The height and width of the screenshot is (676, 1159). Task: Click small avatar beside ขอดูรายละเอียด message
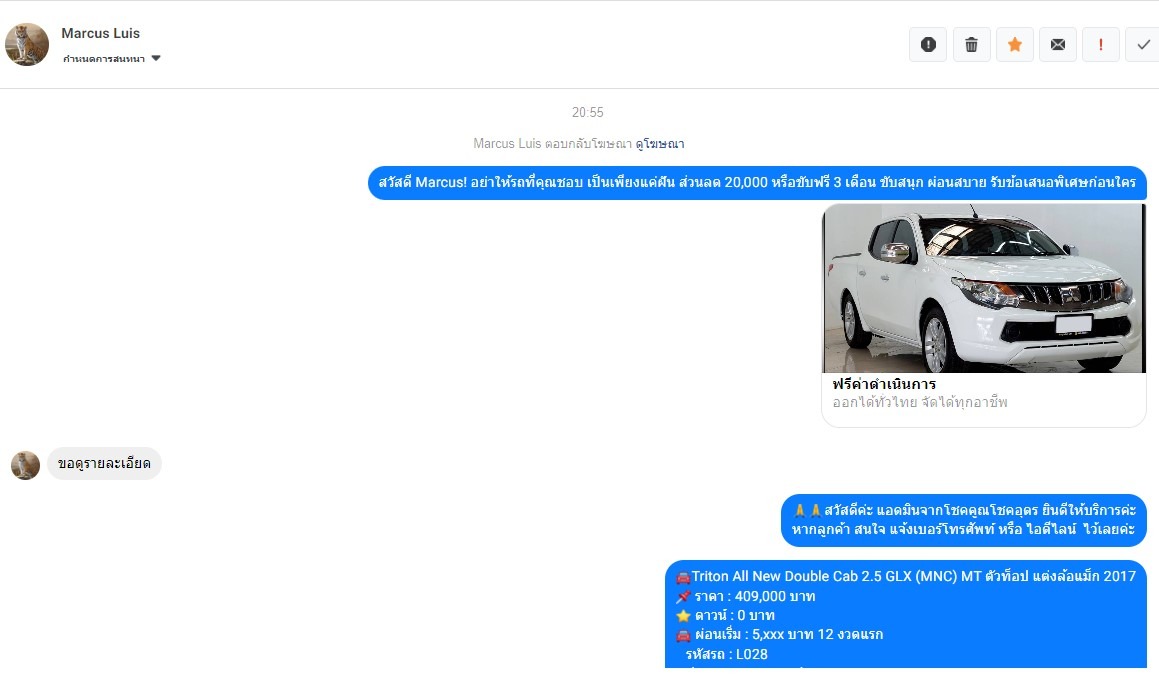point(25,465)
